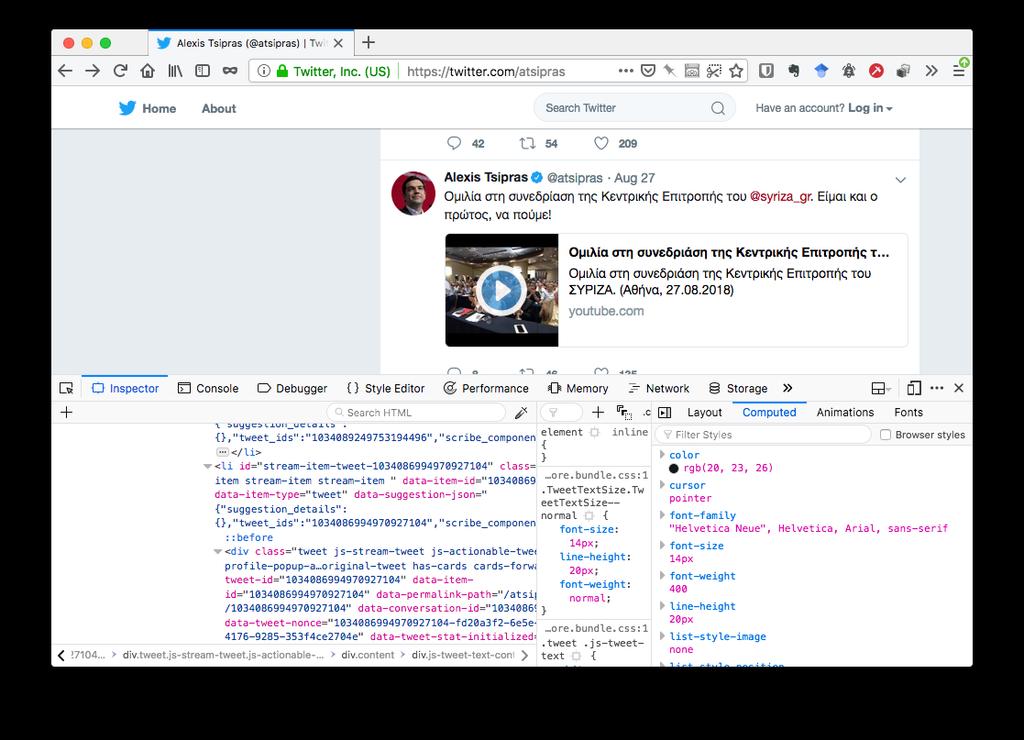
Task: Show more devtools tabs chevron
Action: 788,388
